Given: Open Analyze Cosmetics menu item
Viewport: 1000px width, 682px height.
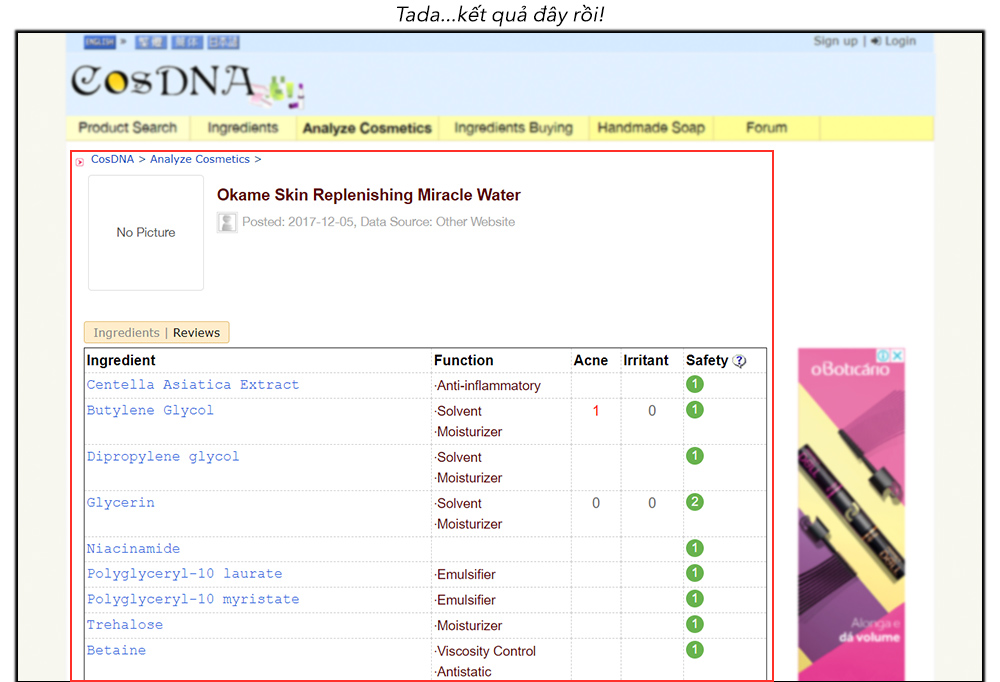Looking at the screenshot, I should (367, 128).
